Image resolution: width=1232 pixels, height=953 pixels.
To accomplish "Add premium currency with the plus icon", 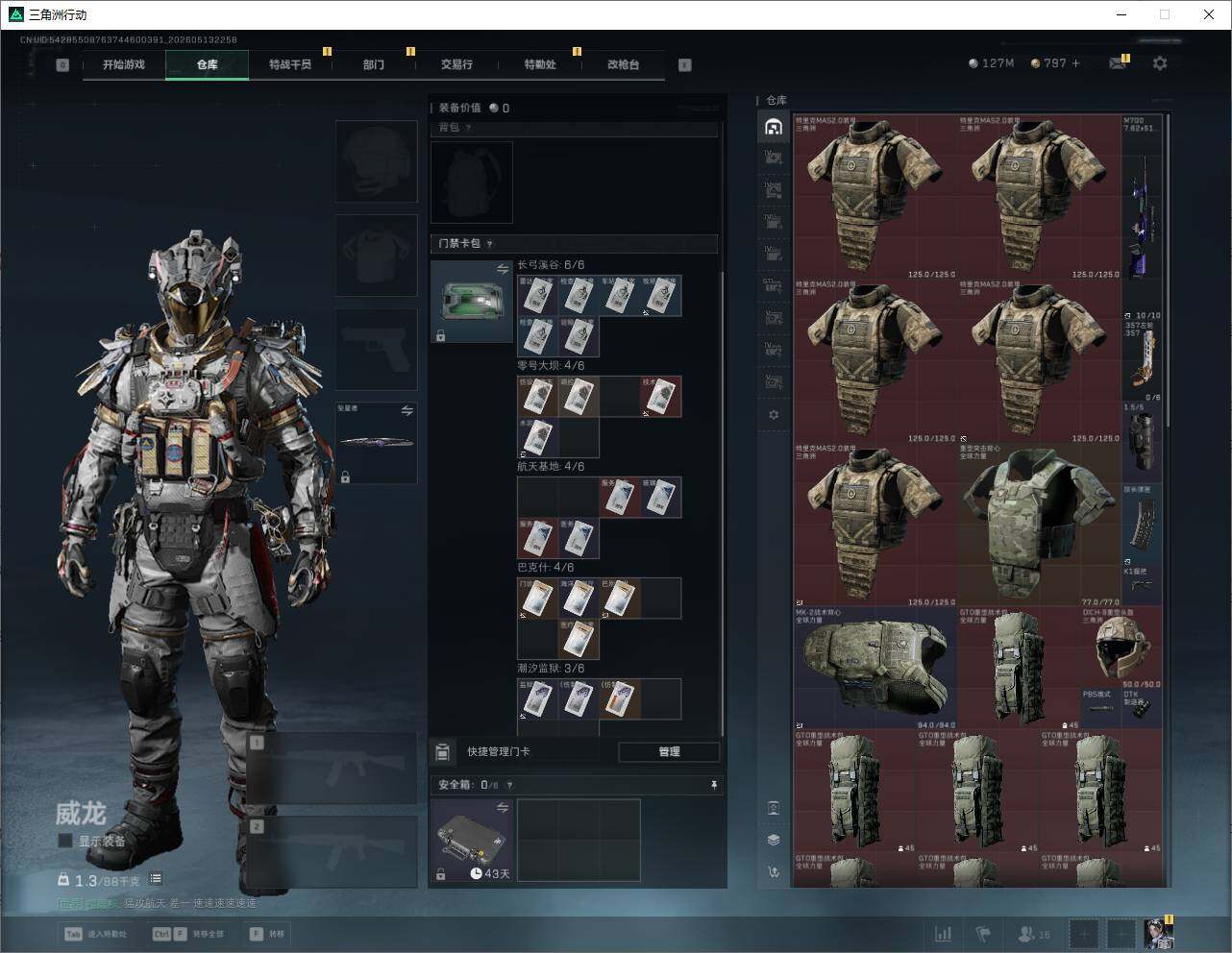I will click(x=1075, y=63).
